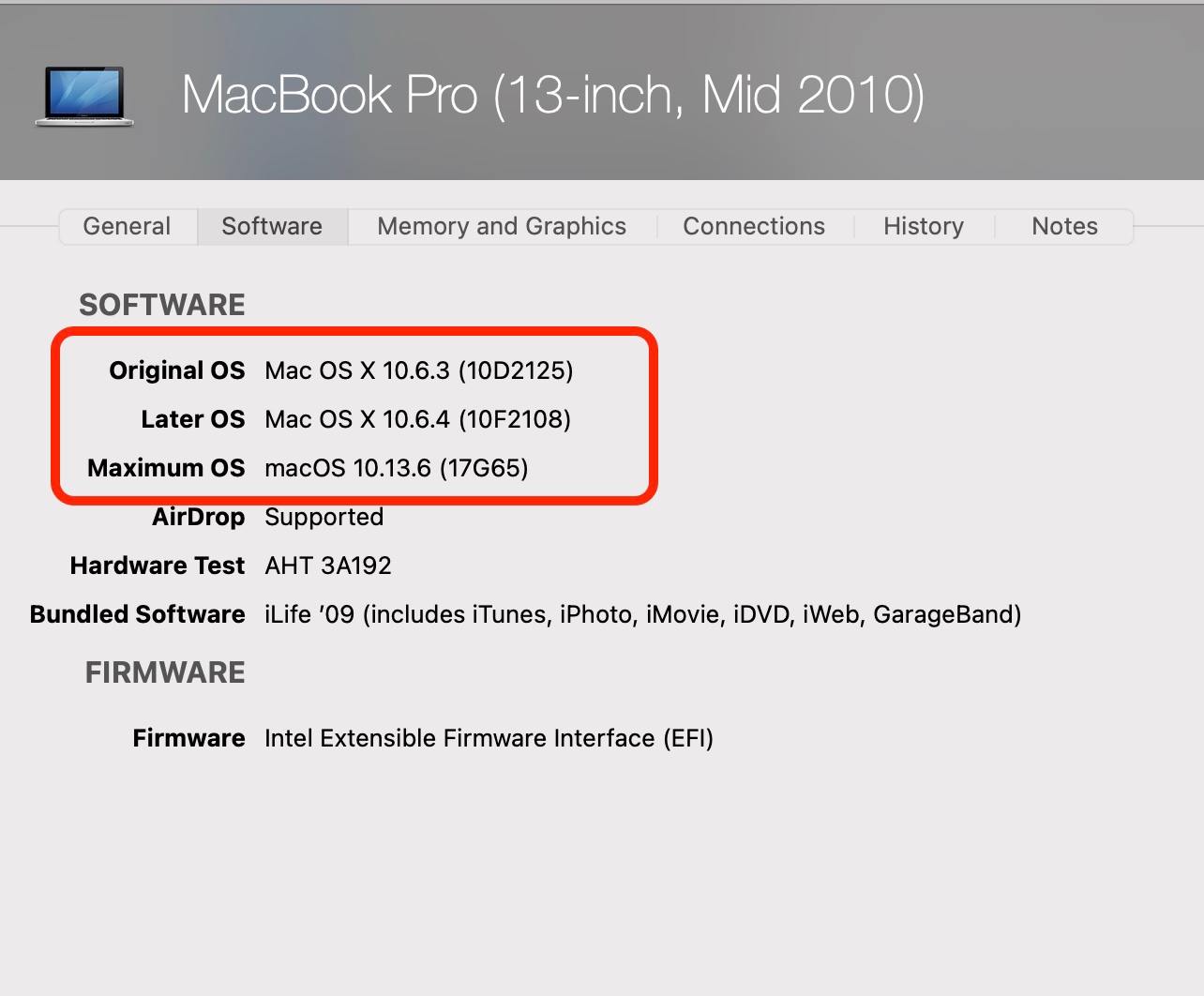Click the Firmware row label
The width and height of the screenshot is (1204, 996).
point(189,738)
